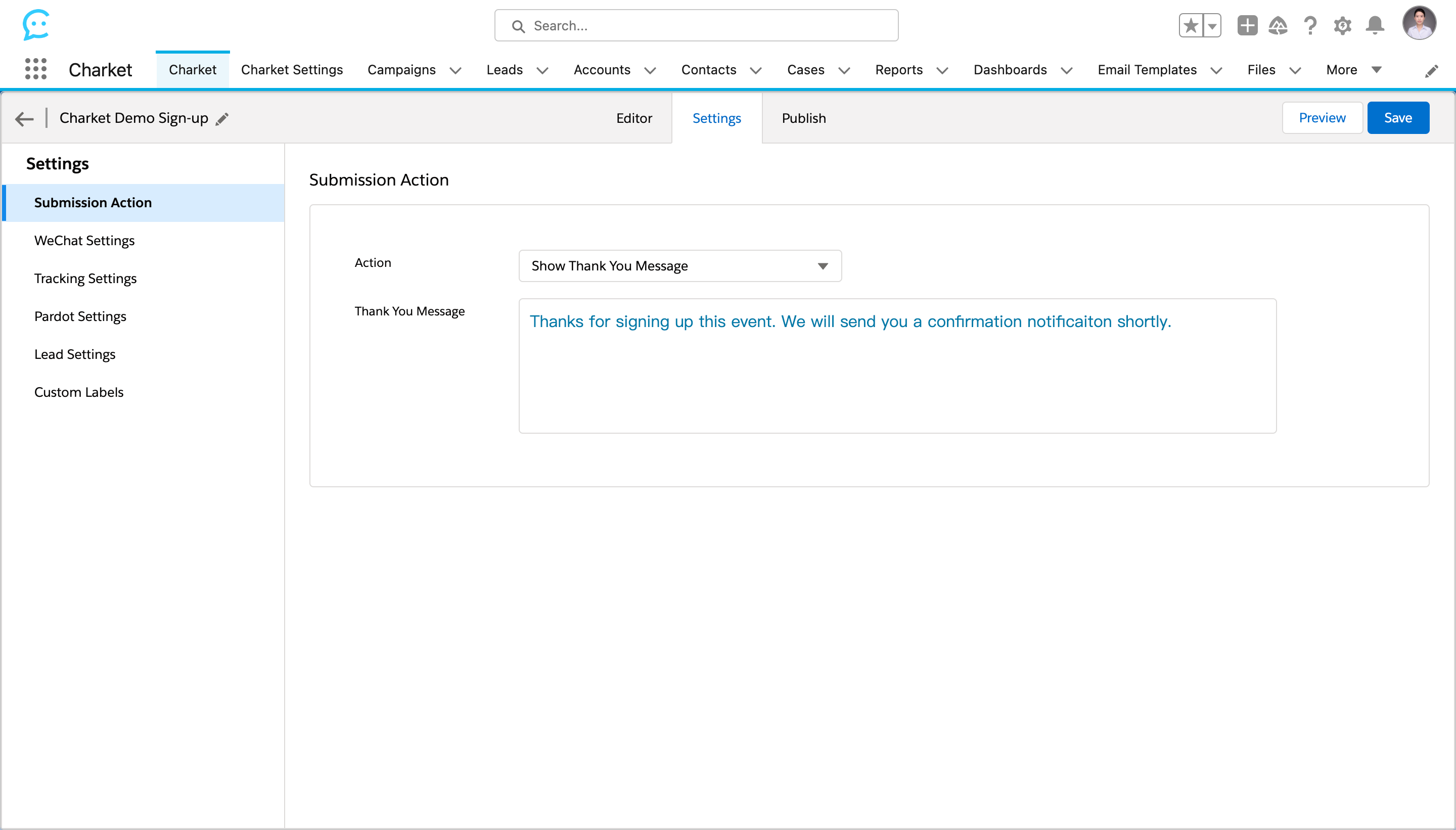This screenshot has width=1456, height=830.
Task: Open the Files nav tab
Action: point(1261,70)
